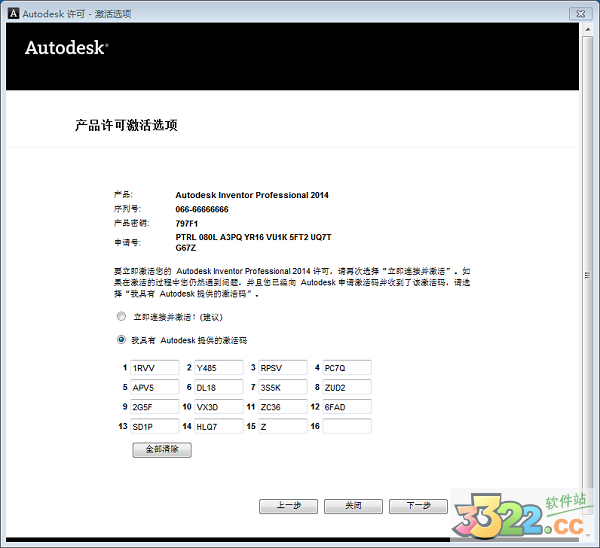
Task: Go back with the 上一步 button
Action: (289, 506)
